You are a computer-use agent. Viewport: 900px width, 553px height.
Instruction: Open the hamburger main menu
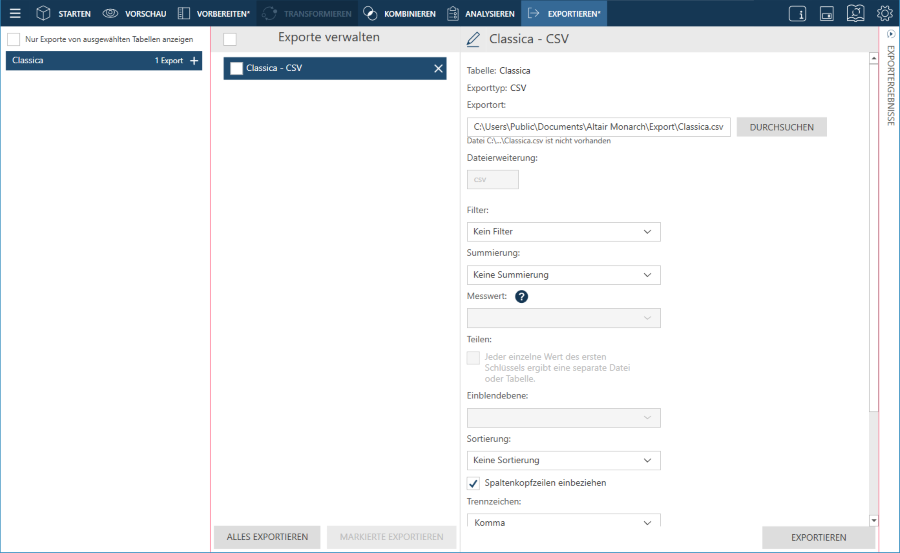coord(15,13)
